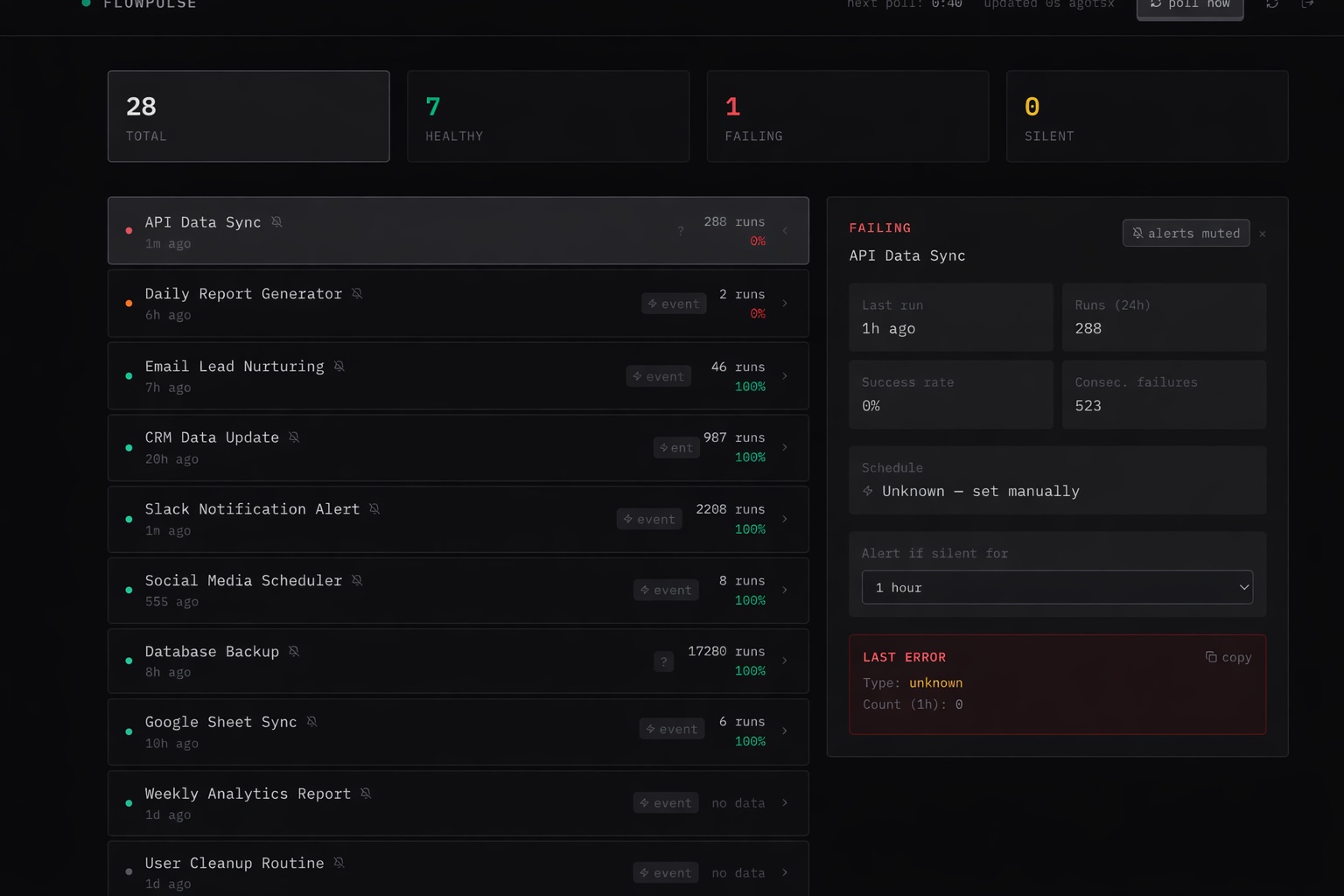Expand the Weekly Analytics Report row chevron
This screenshot has width=1344, height=896.
[x=785, y=802]
